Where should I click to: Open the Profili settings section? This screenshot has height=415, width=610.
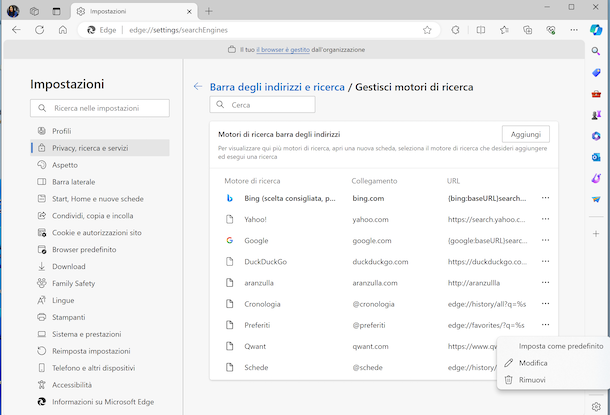(x=100, y=131)
